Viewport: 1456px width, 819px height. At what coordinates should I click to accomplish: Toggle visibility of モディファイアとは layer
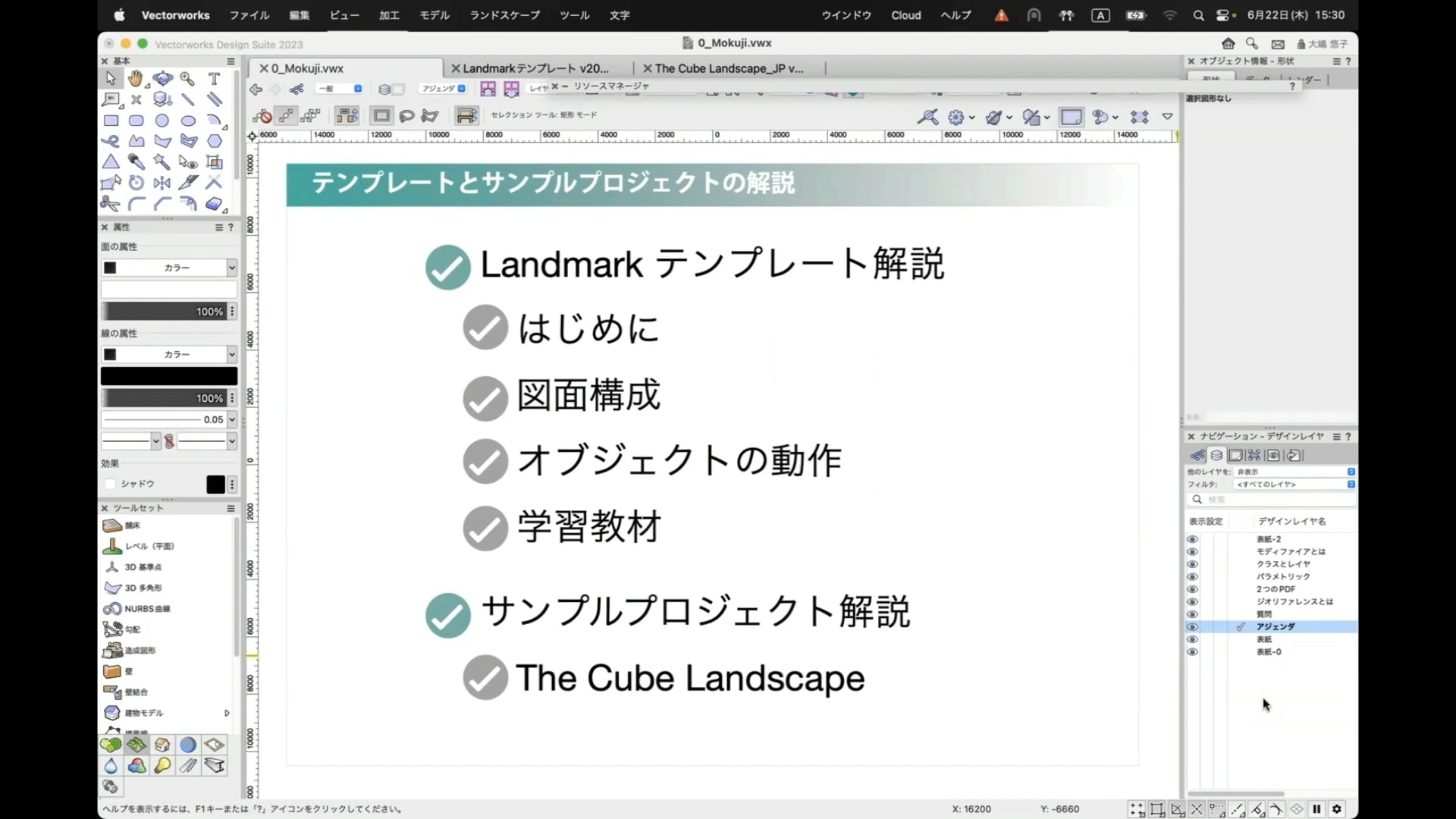pyautogui.click(x=1192, y=552)
